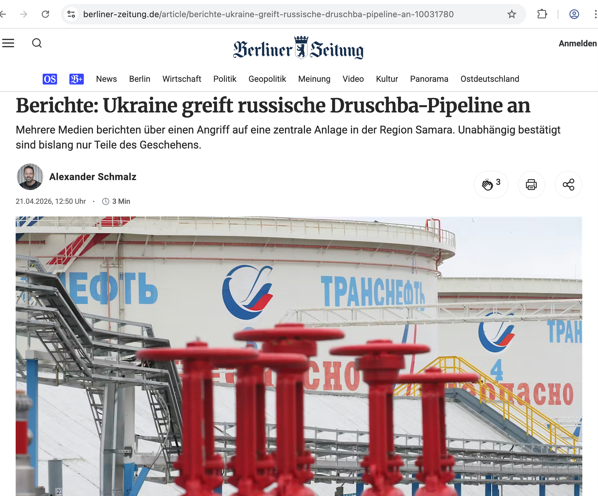Open the hamburger menu icon
The width and height of the screenshot is (598, 496).
(x=8, y=43)
